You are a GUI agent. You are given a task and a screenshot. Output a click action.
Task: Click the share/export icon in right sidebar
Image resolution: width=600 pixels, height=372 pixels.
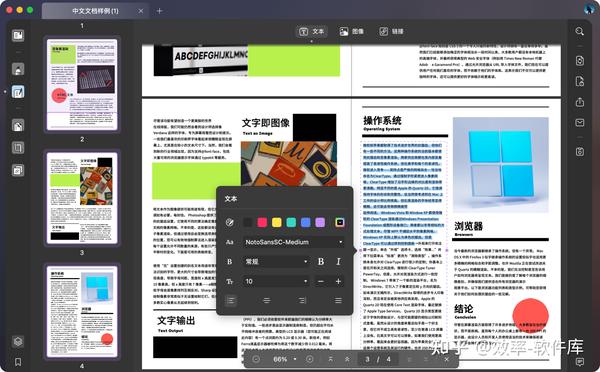(x=580, y=102)
